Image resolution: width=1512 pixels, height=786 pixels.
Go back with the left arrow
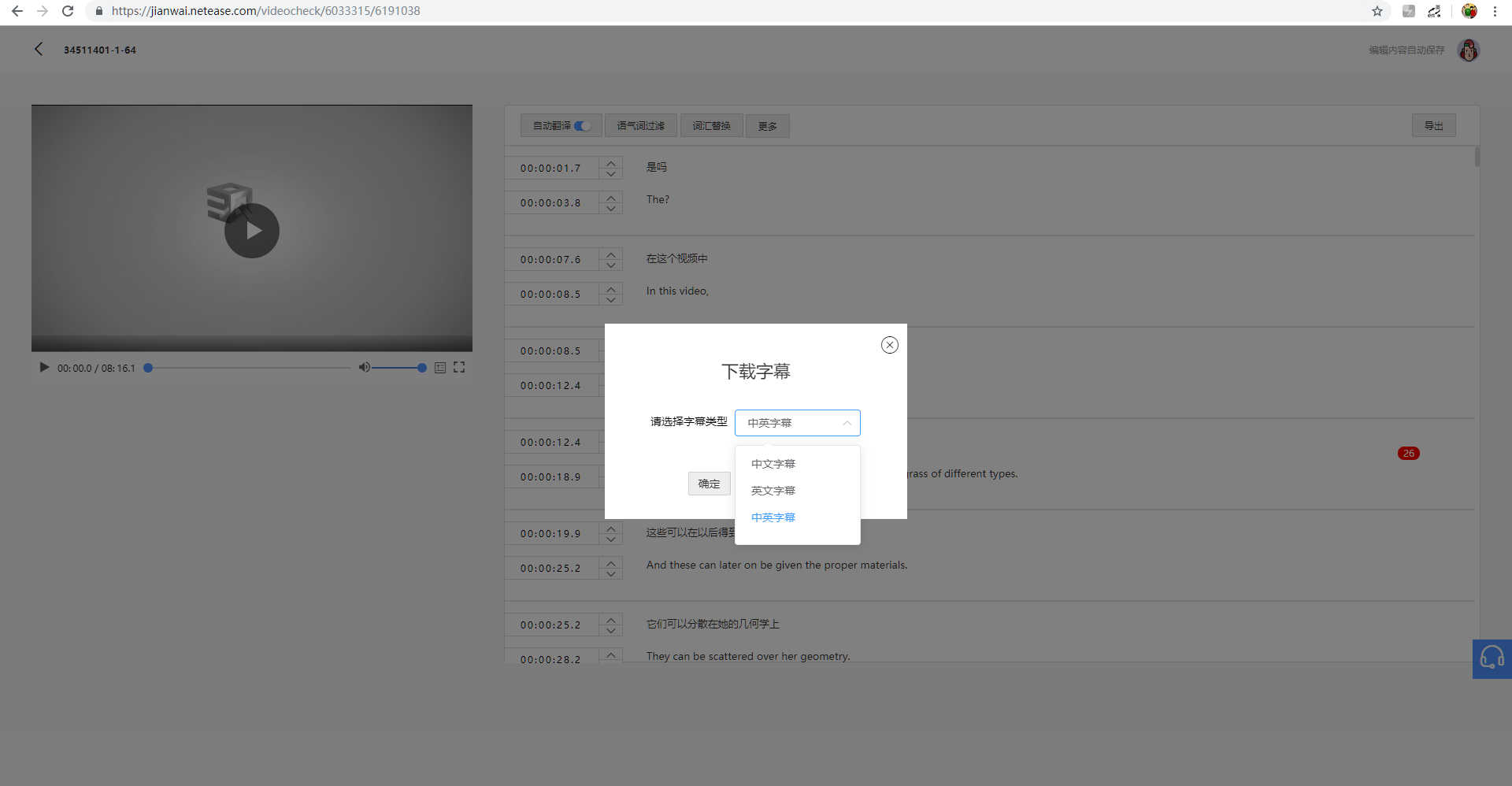coord(39,50)
